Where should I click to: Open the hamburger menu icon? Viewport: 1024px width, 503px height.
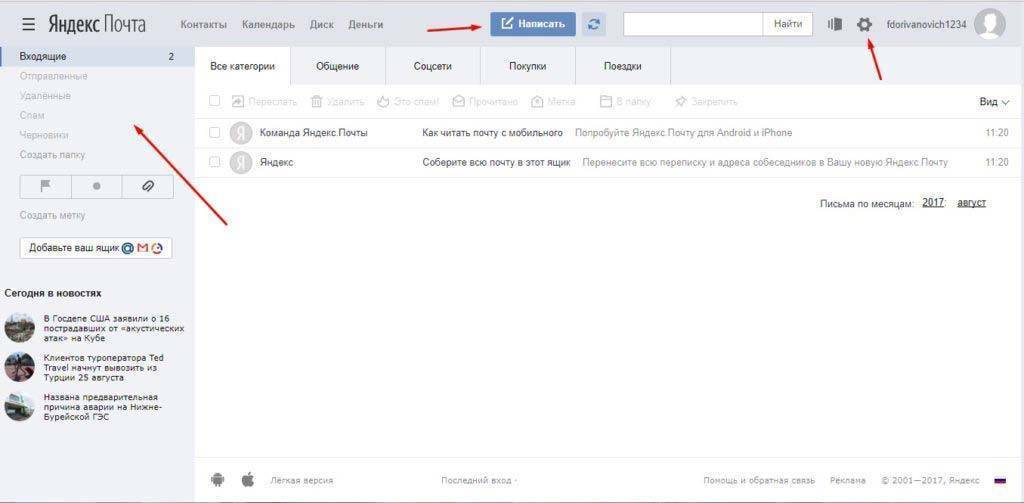[28, 24]
